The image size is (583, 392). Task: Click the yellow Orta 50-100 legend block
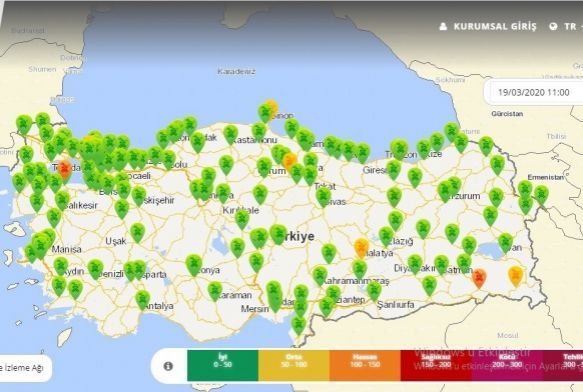[294, 365]
